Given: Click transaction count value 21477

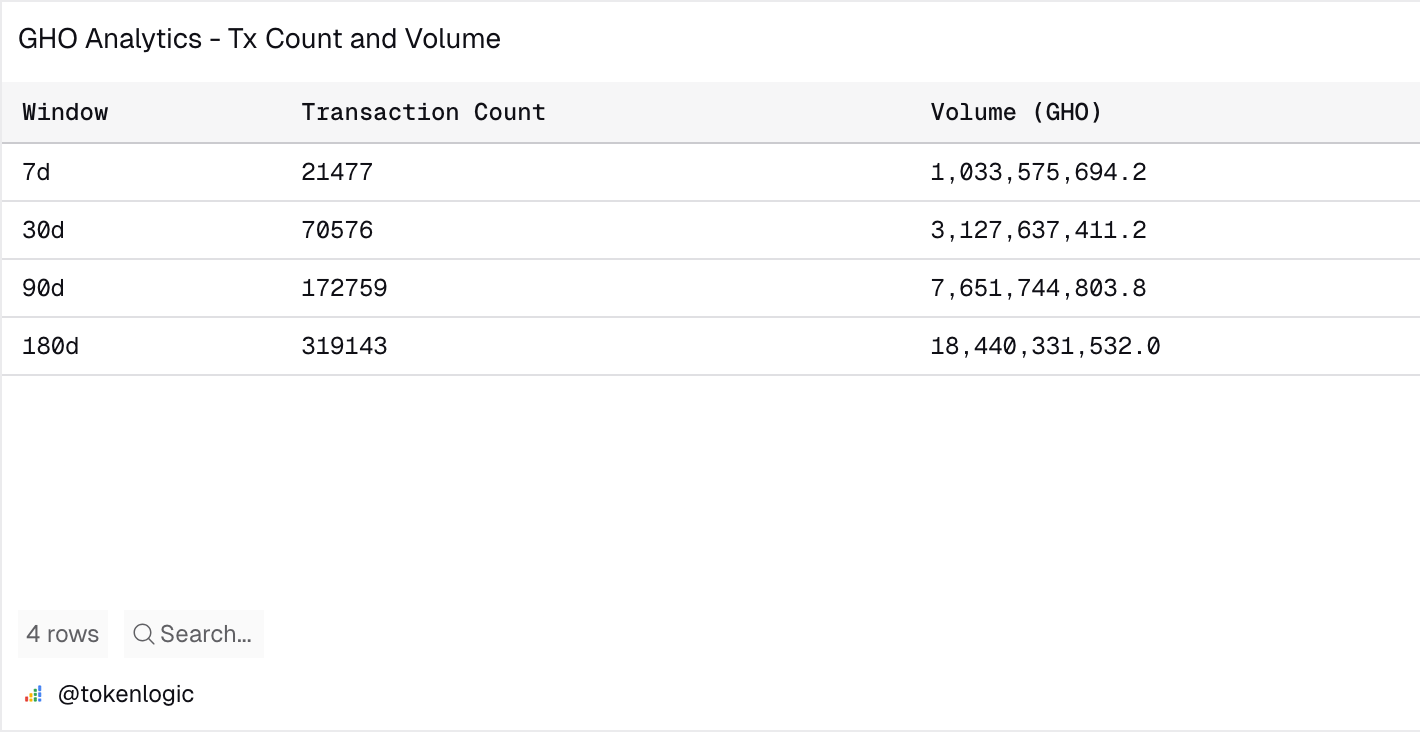Looking at the screenshot, I should 337,172.
